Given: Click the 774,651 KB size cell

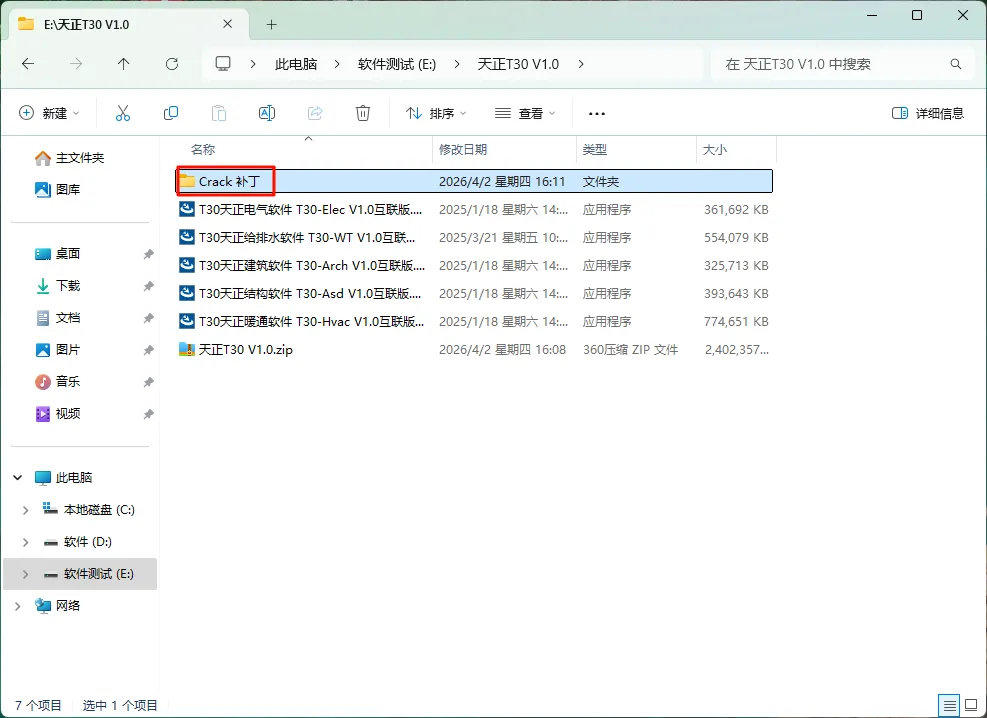Looking at the screenshot, I should 736,322.
